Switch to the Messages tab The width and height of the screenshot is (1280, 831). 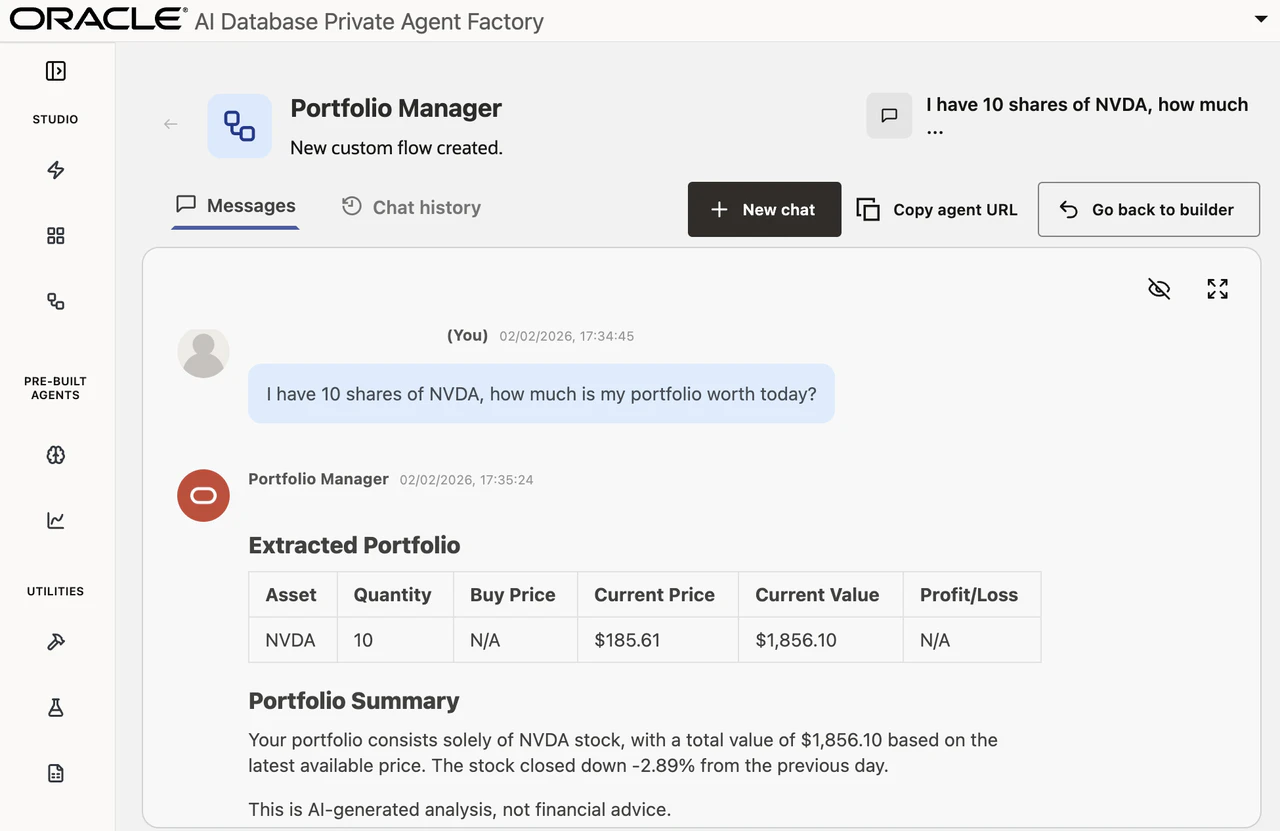tap(236, 206)
